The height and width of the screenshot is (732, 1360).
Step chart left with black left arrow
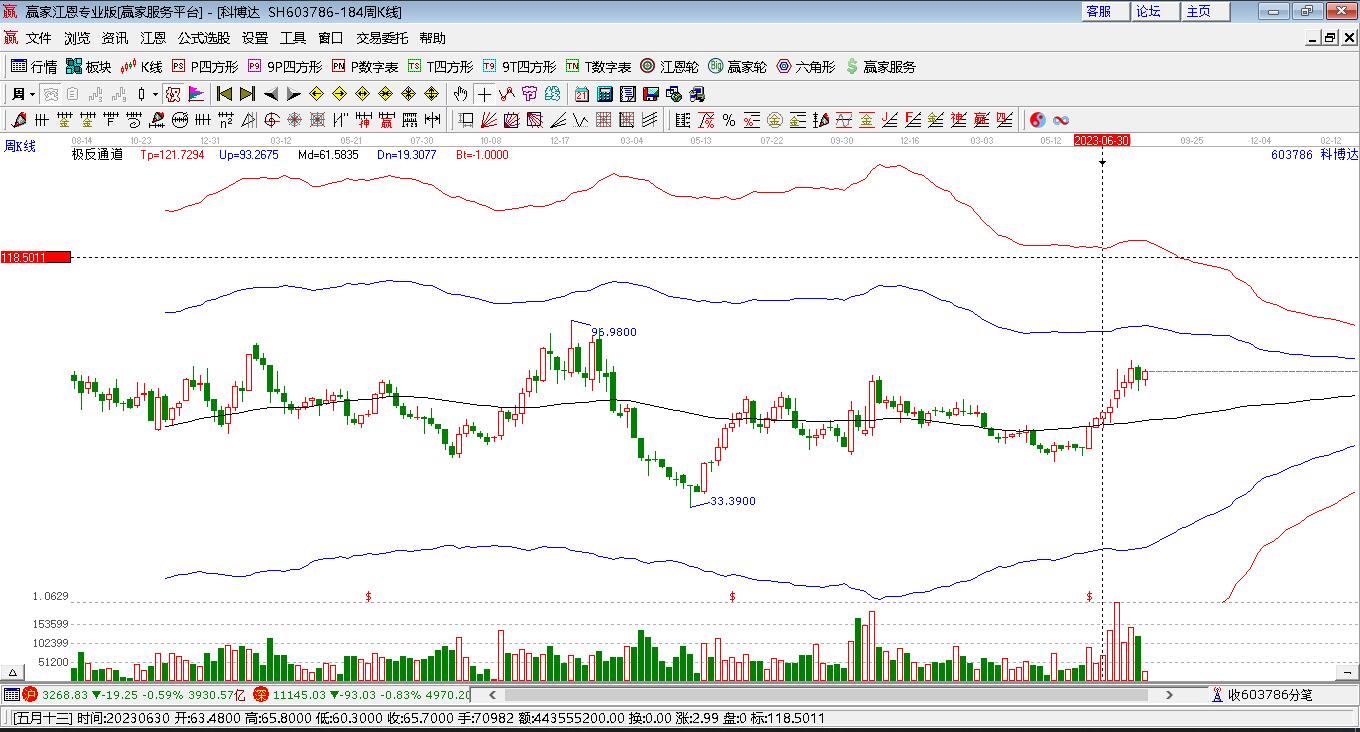[x=270, y=95]
